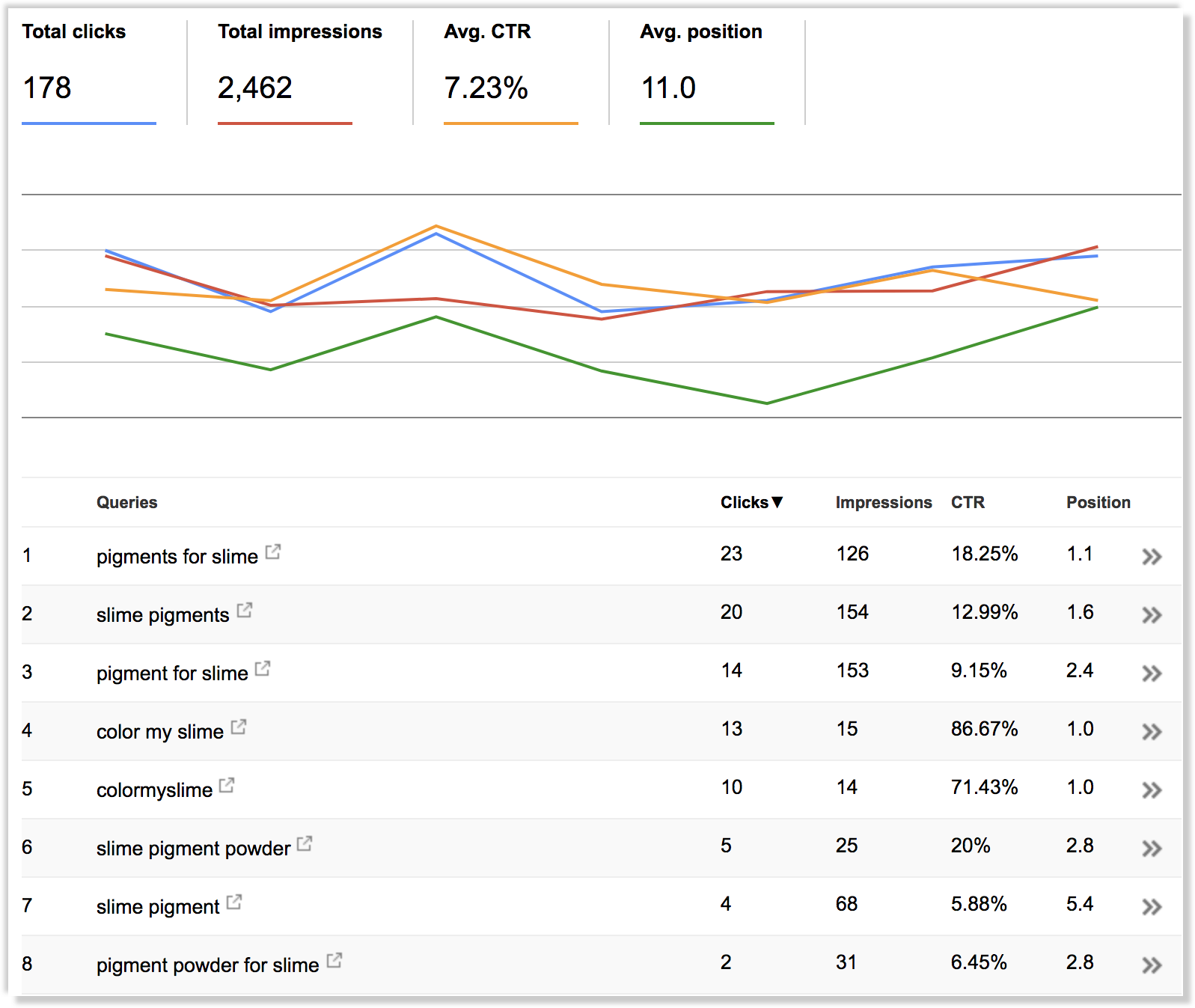The width and height of the screenshot is (1195, 1008).
Task: Click the 1.1 position cell
Action: pos(1080,554)
